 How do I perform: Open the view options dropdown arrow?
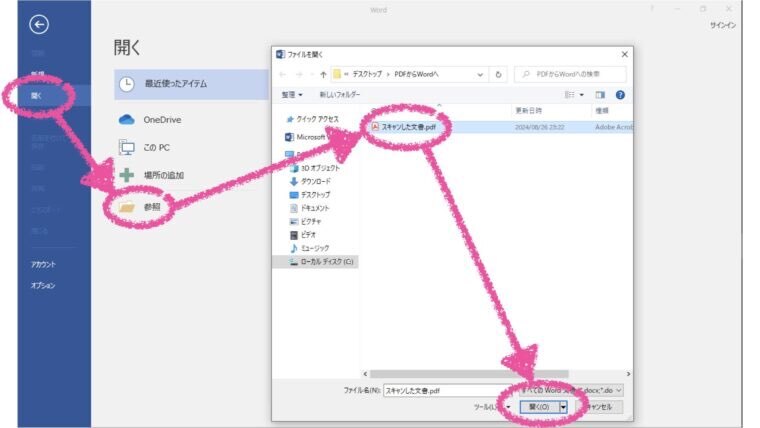point(582,95)
